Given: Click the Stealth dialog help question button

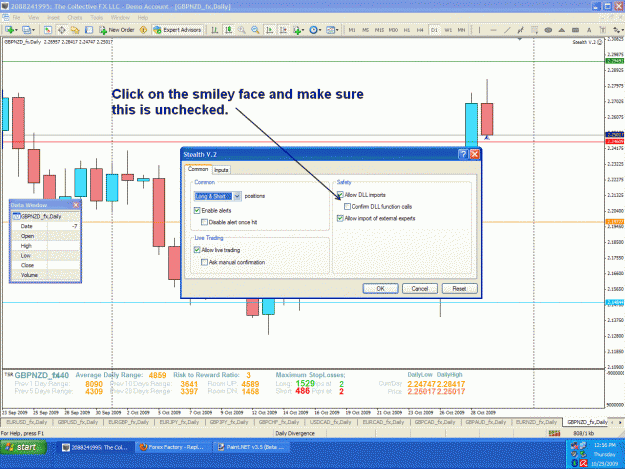Looking at the screenshot, I should point(463,154).
